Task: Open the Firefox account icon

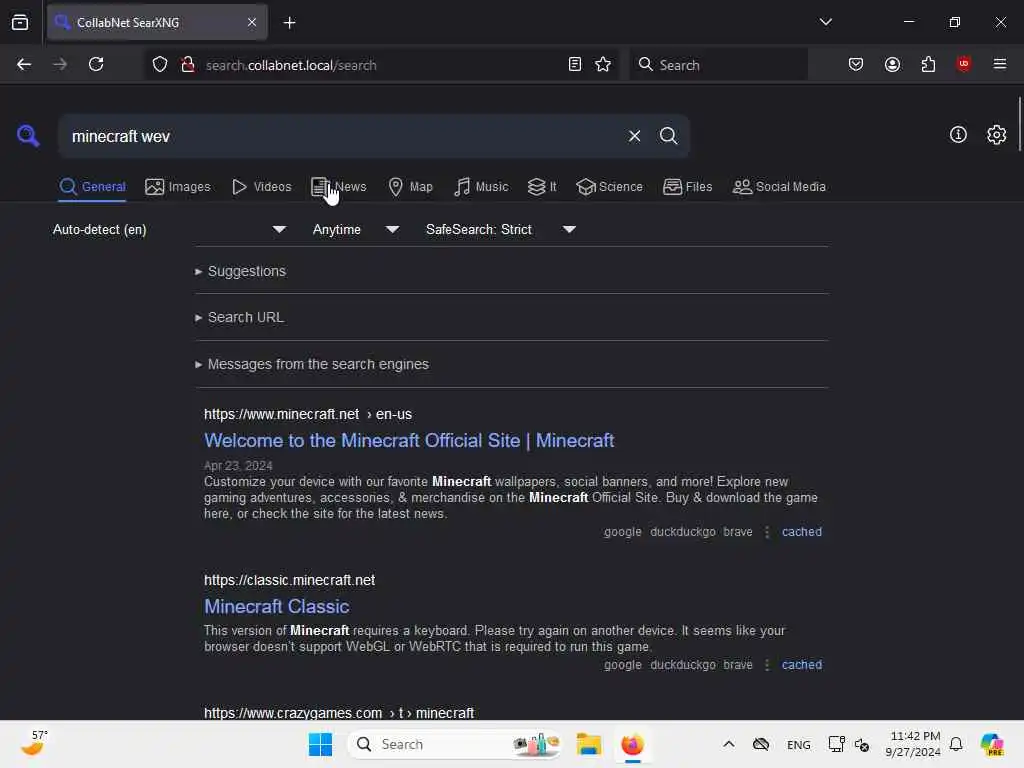Action: tap(892, 64)
